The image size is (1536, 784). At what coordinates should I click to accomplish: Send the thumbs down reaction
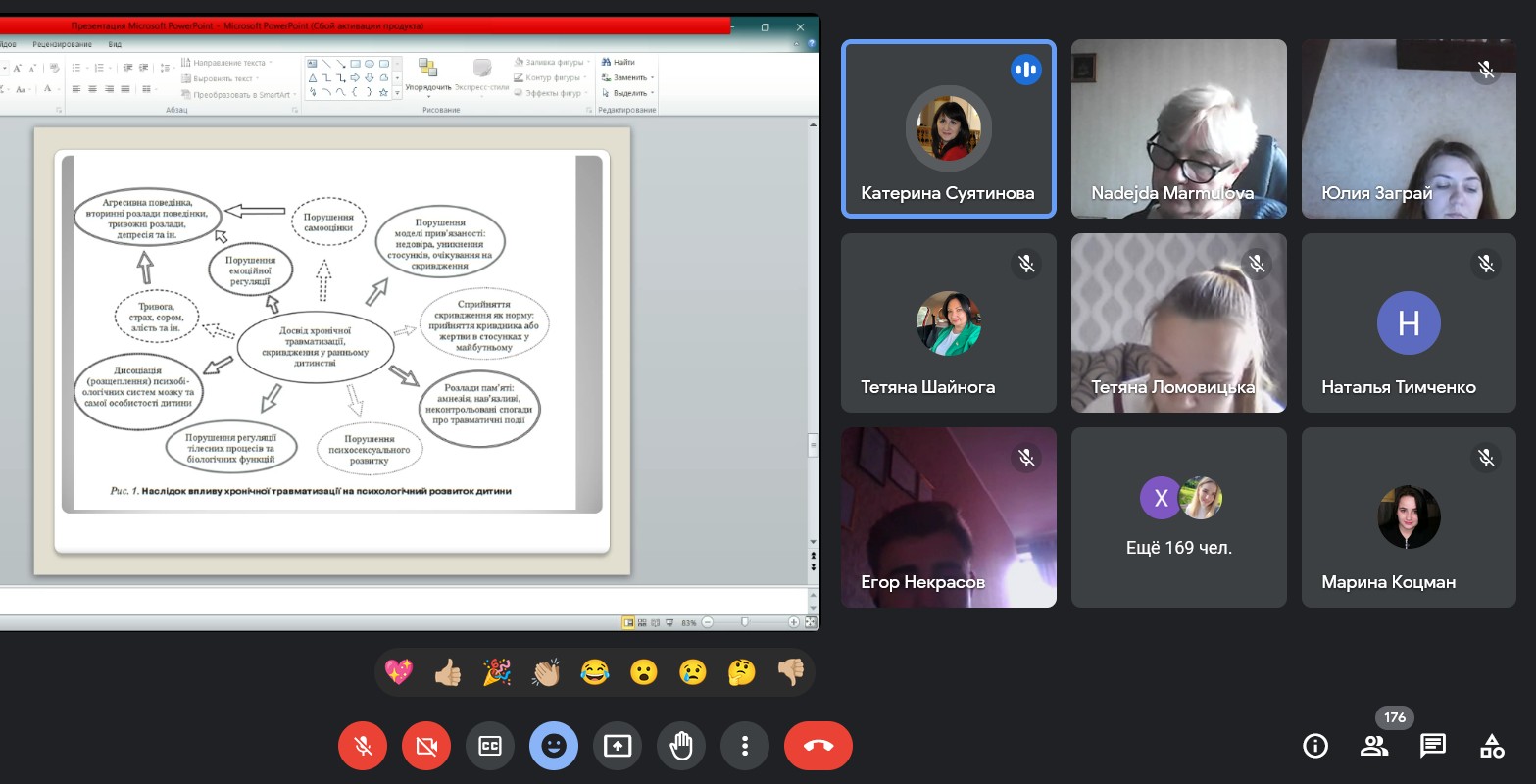click(x=790, y=672)
